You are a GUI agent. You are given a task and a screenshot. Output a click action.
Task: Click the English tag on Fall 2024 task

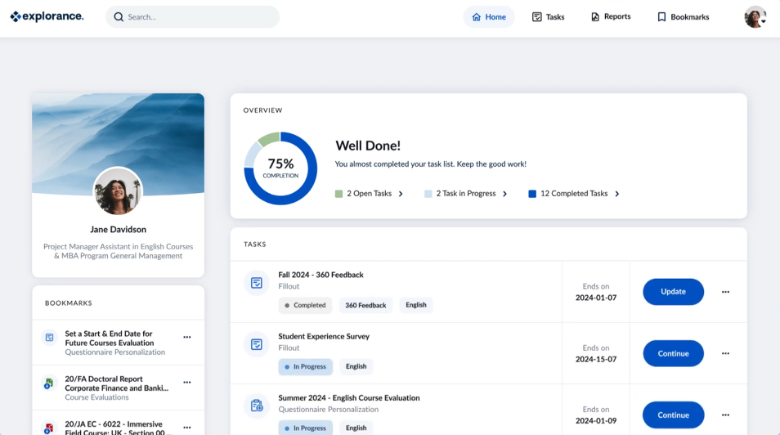coord(416,305)
